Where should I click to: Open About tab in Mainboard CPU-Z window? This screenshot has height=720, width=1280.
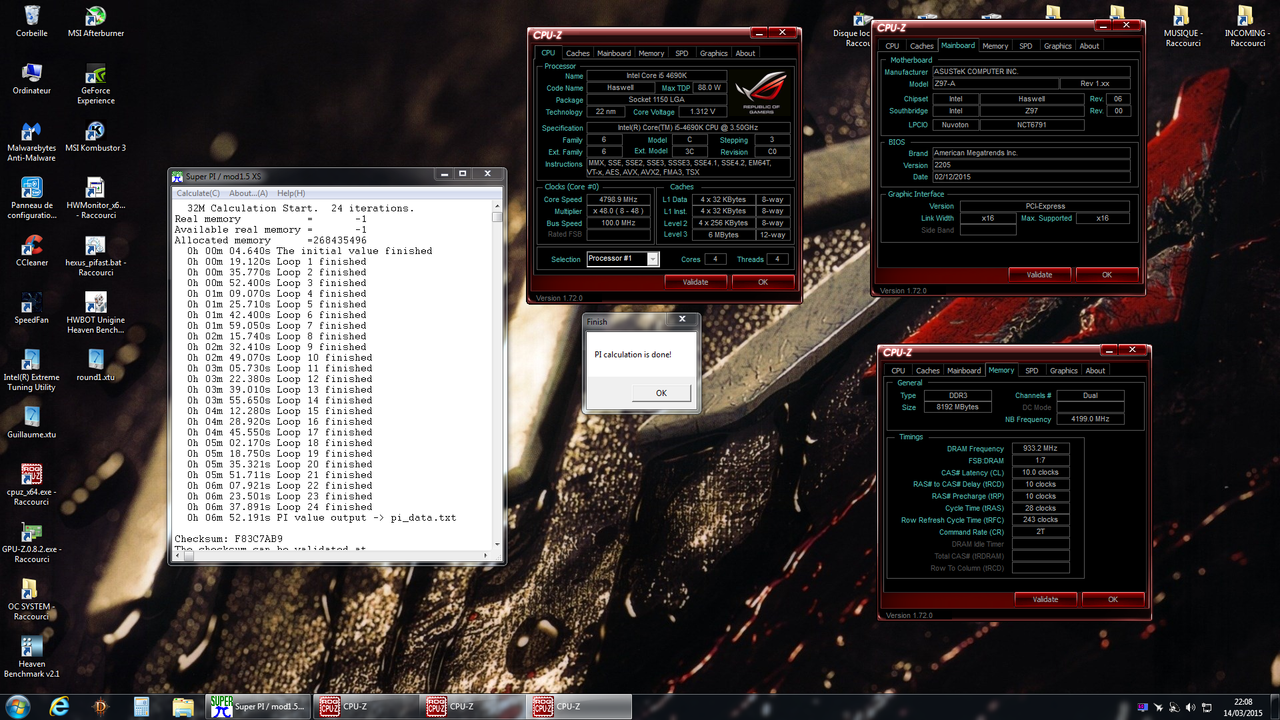pyautogui.click(x=1089, y=46)
